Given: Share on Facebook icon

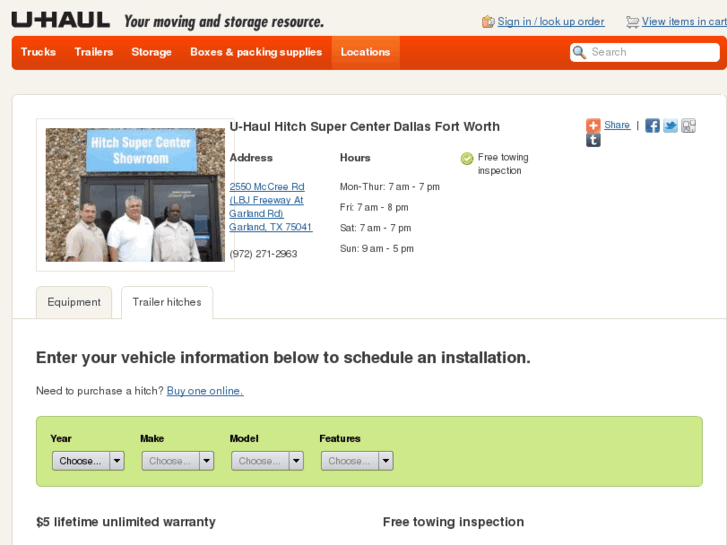Looking at the screenshot, I should tap(652, 126).
